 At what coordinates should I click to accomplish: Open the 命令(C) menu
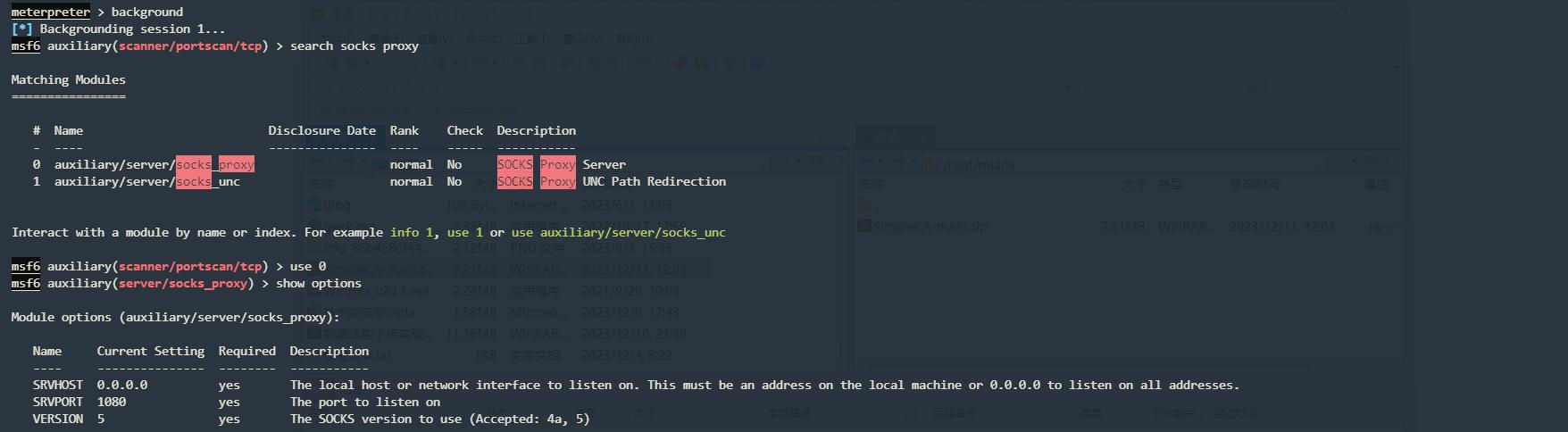[483, 39]
